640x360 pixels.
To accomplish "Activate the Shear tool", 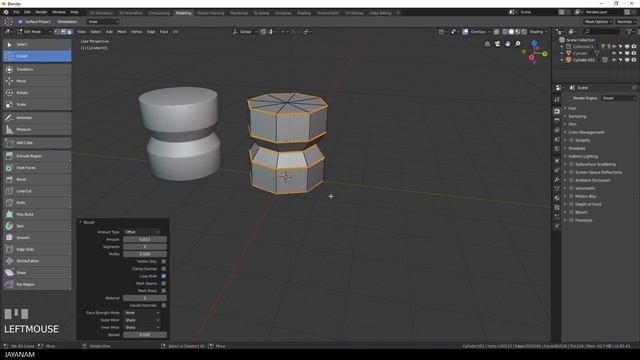I will 37,273.
